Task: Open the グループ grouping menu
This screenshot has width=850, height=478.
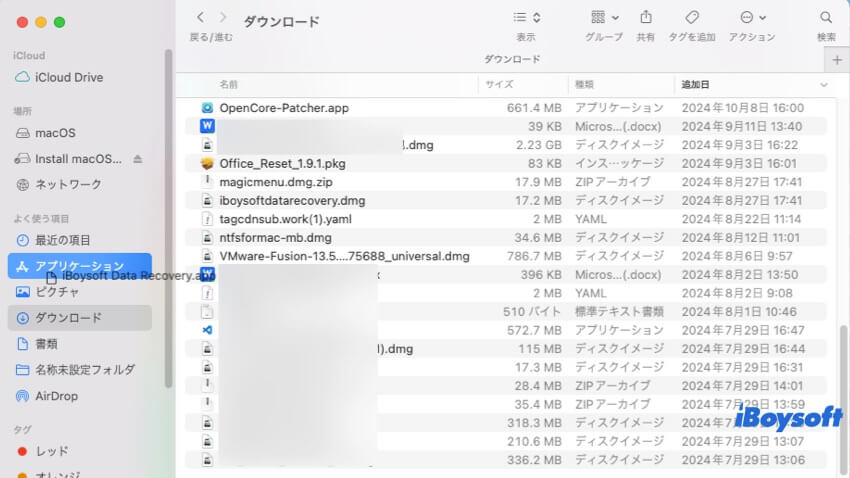Action: [604, 17]
